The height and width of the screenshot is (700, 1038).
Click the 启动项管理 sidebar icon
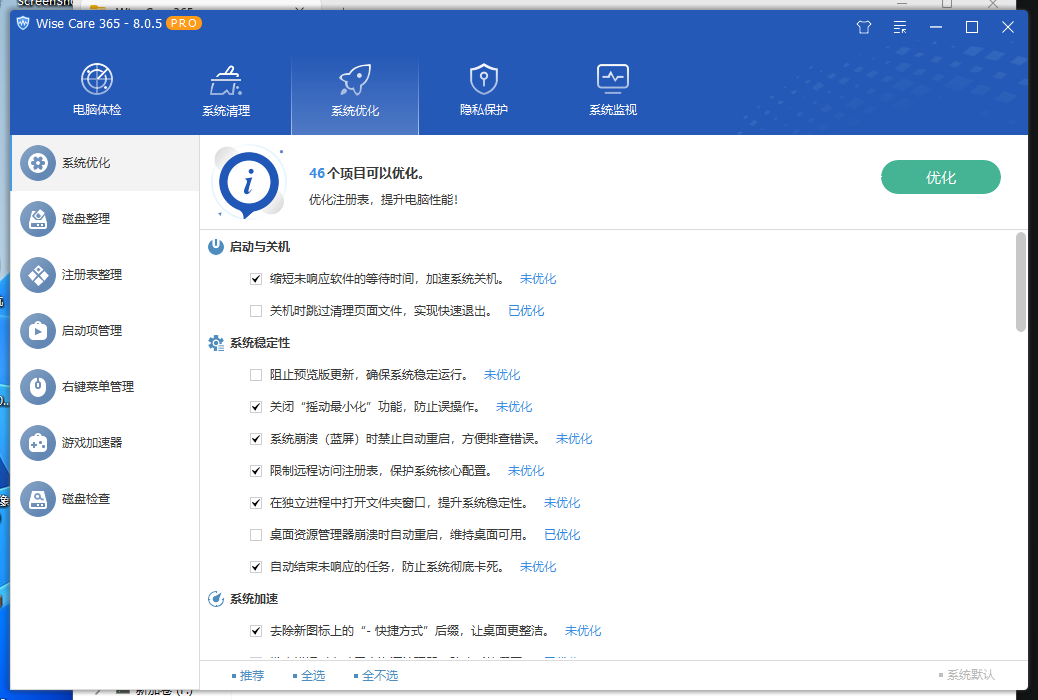38,330
